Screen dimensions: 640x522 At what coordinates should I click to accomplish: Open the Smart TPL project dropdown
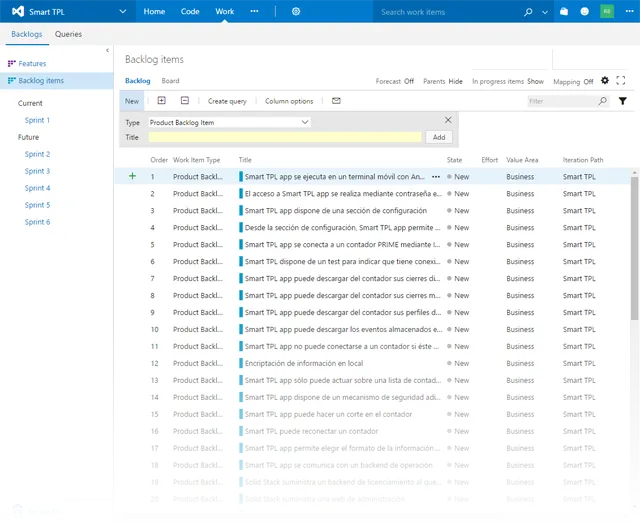coord(122,11)
